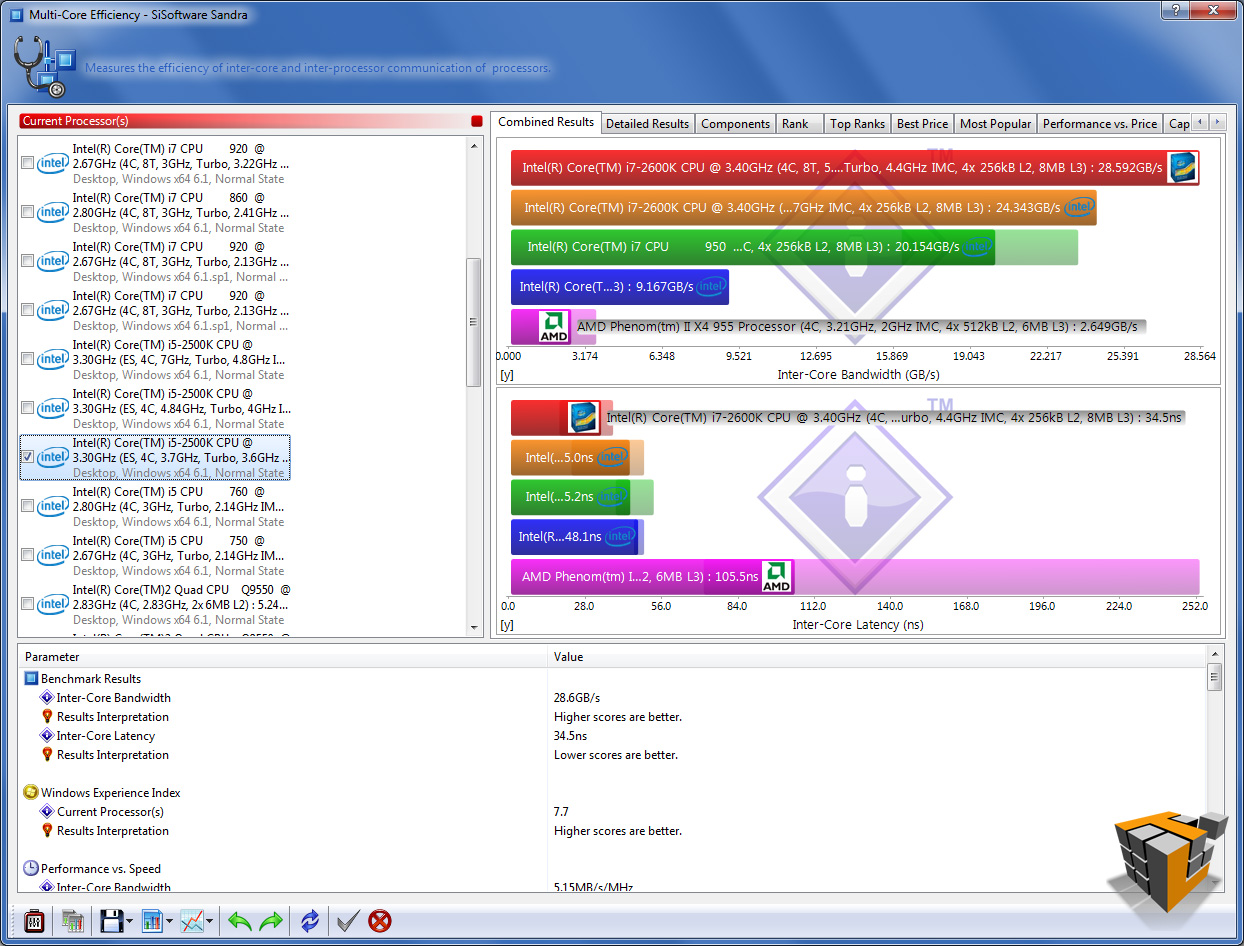
Task: Check the Core2 Quad Q9550 5.24 checkbox
Action: [x=27, y=604]
